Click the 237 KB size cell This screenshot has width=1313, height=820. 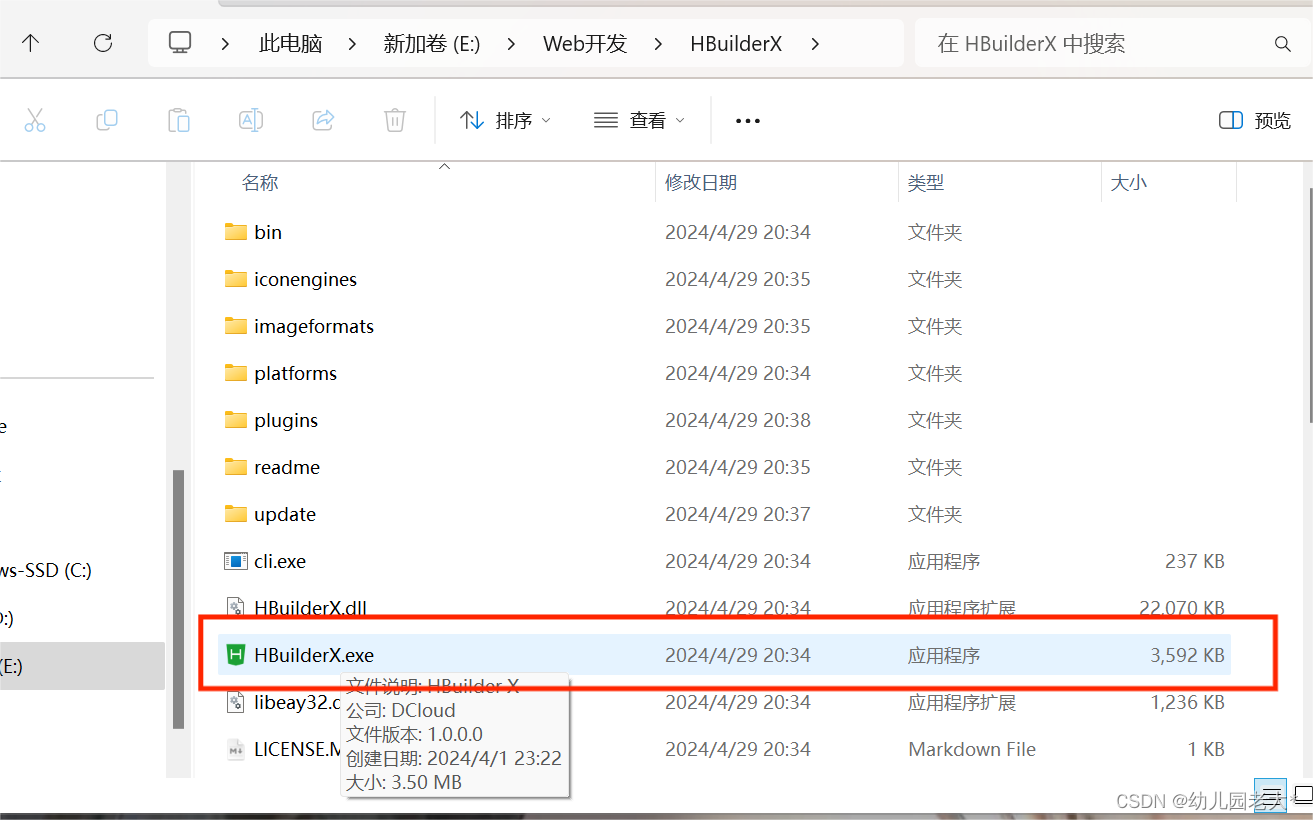(x=1194, y=561)
